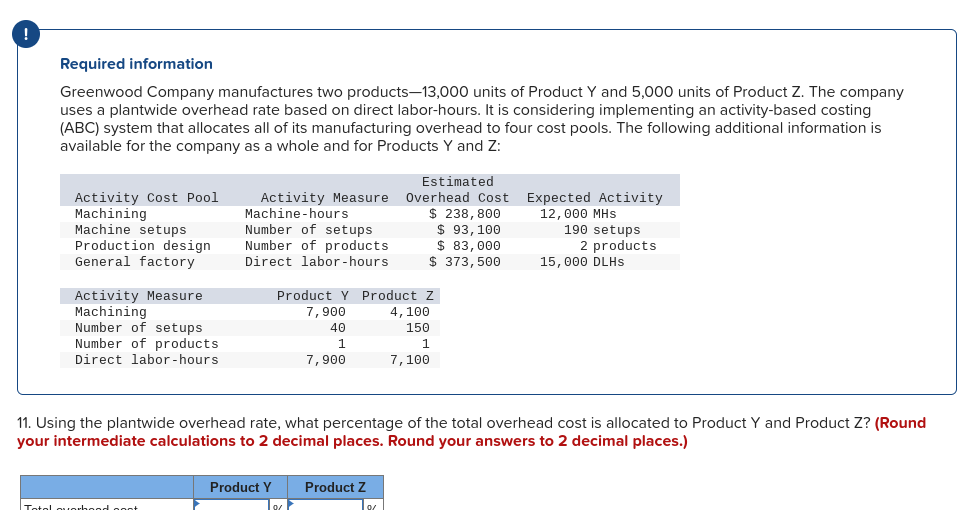Viewport: 961px width, 510px height.
Task: Click the Product Z answer column header
Action: (x=335, y=487)
